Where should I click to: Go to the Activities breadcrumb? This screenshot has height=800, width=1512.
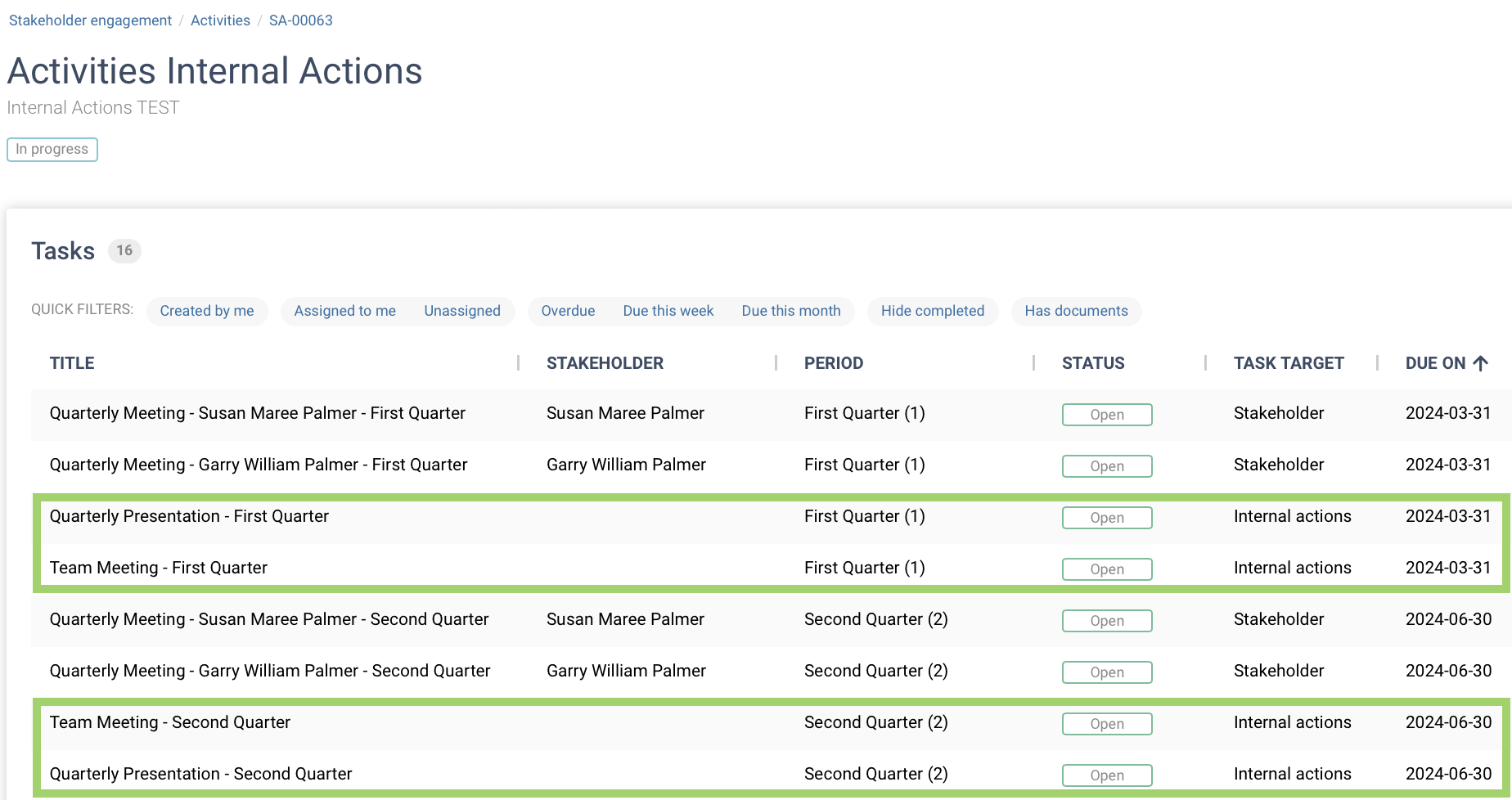pos(220,20)
